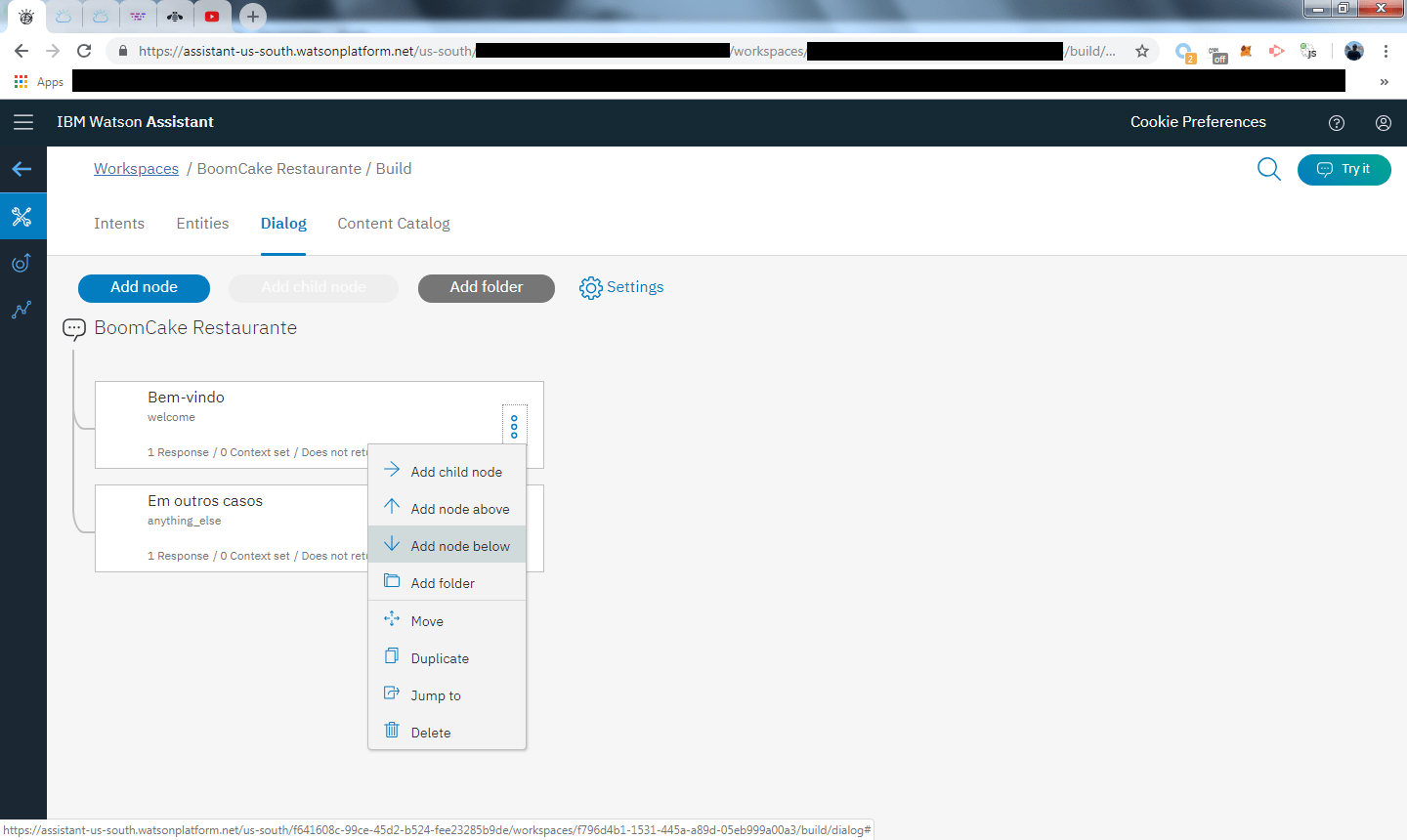
Task: Open a new browser tab
Action: (252, 16)
